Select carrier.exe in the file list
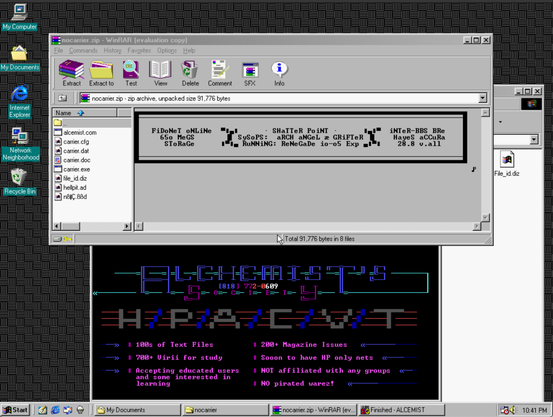The width and height of the screenshot is (553, 417). pyautogui.click(x=77, y=169)
